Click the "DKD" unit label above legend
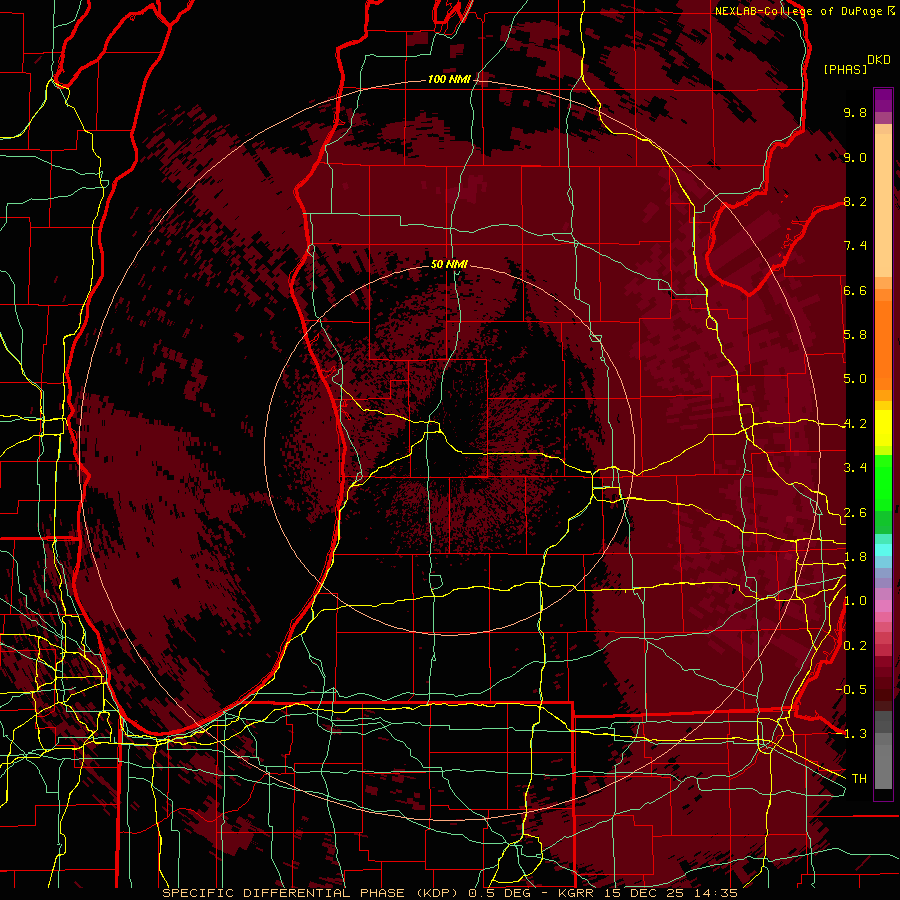This screenshot has height=900, width=900. pyautogui.click(x=878, y=60)
